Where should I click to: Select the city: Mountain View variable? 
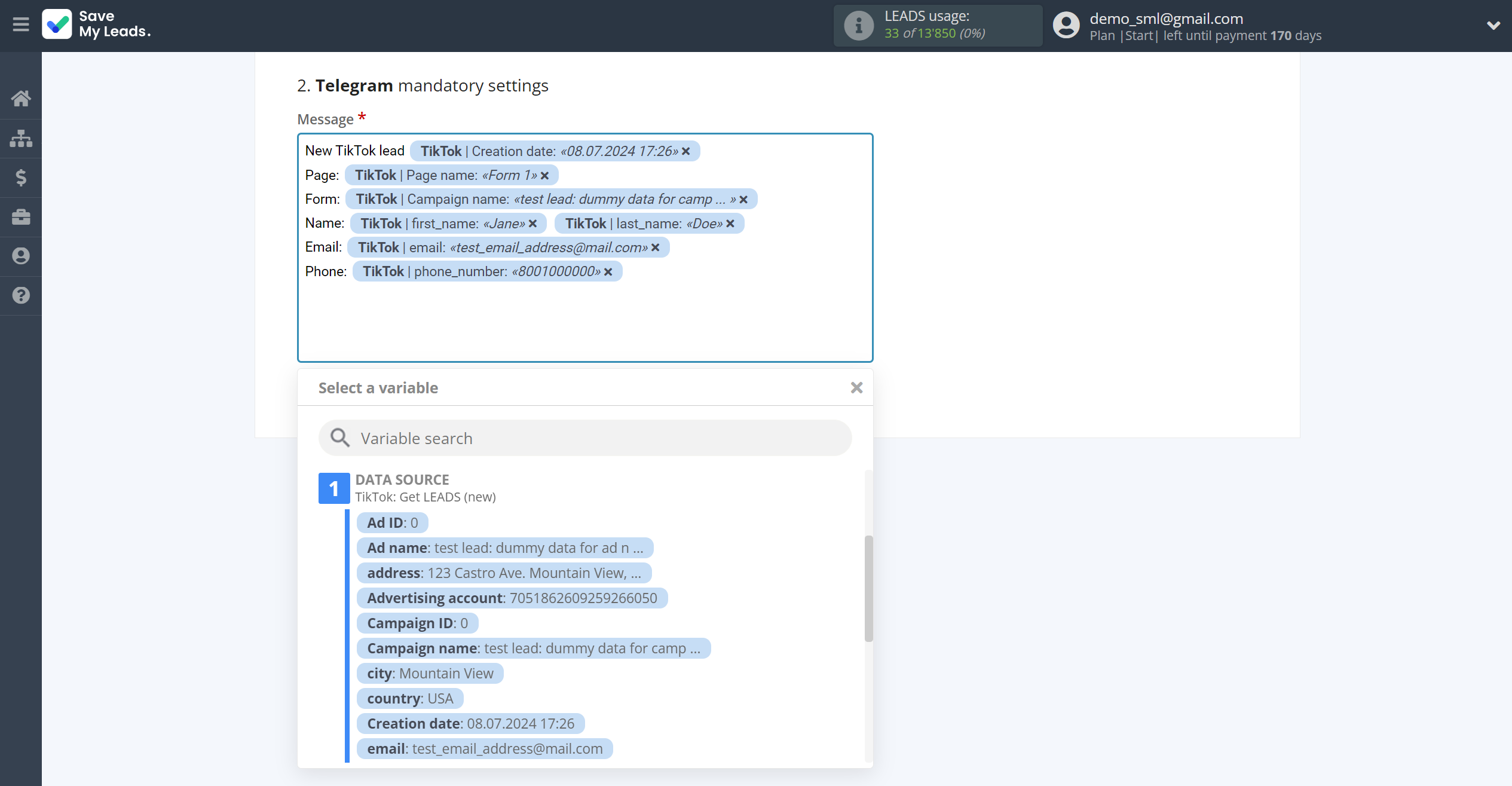430,673
